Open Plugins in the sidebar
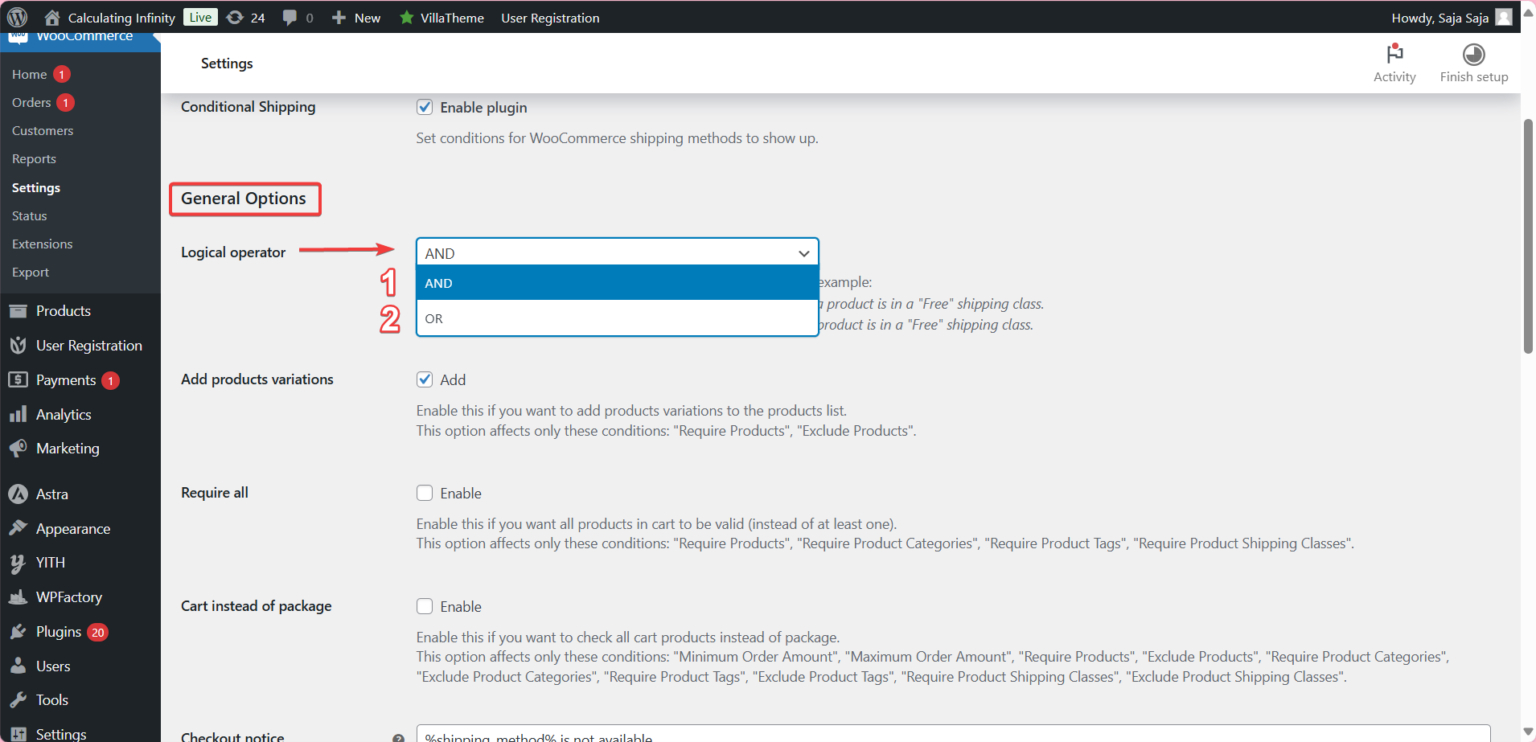Screen dimensions: 1536x742 click(58, 632)
